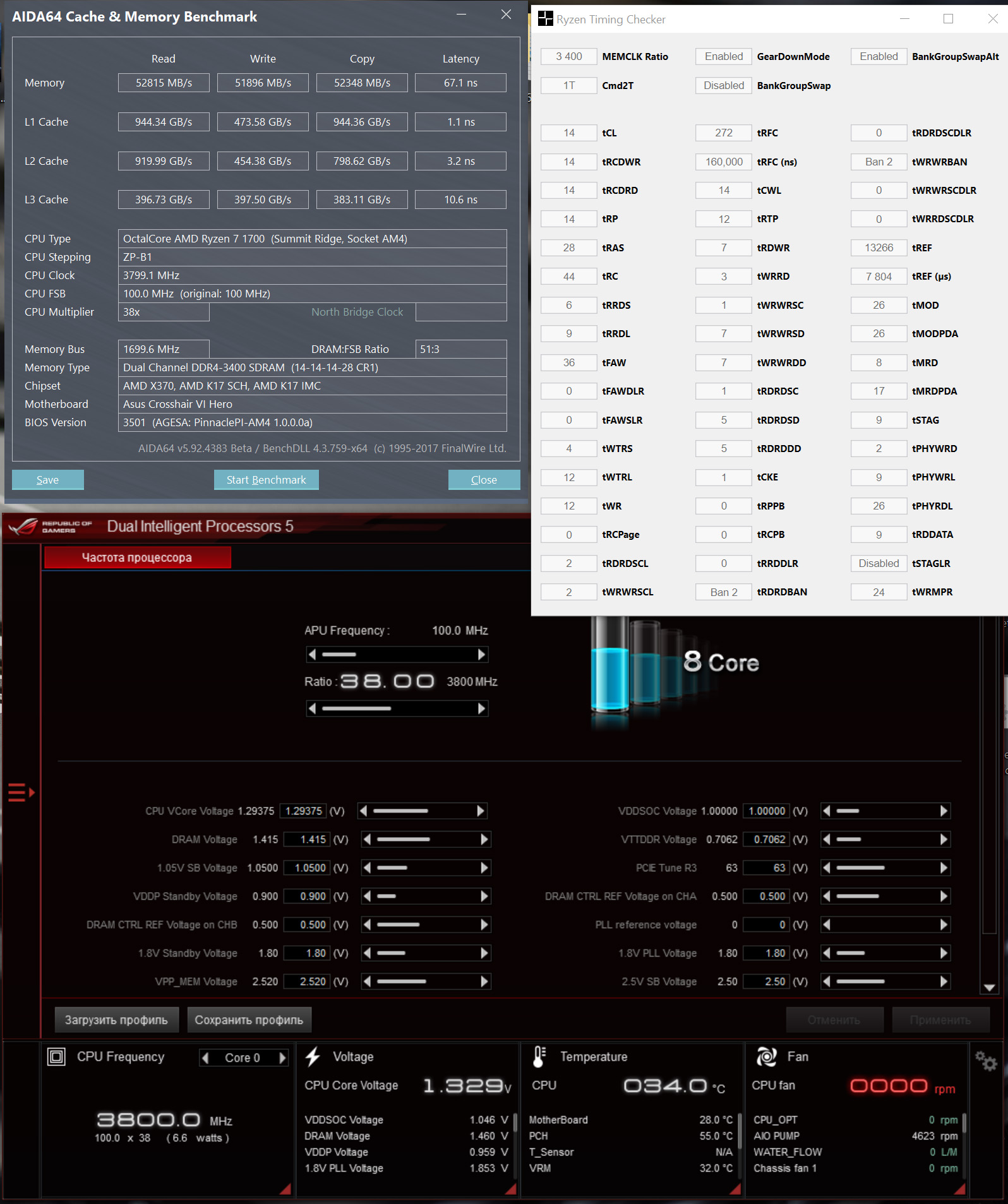
Task: Start Benchmark in AIDA64 window
Action: pyautogui.click(x=266, y=480)
